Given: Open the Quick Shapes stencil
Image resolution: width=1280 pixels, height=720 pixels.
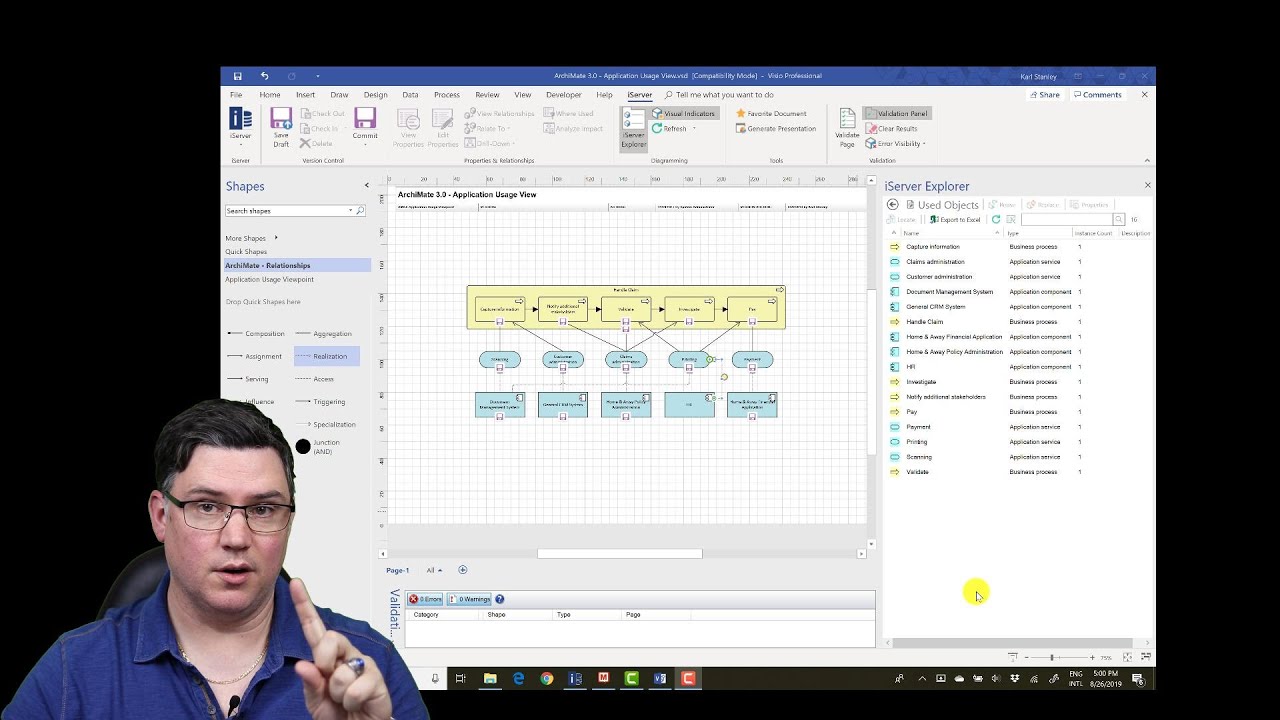Looking at the screenshot, I should click(246, 252).
